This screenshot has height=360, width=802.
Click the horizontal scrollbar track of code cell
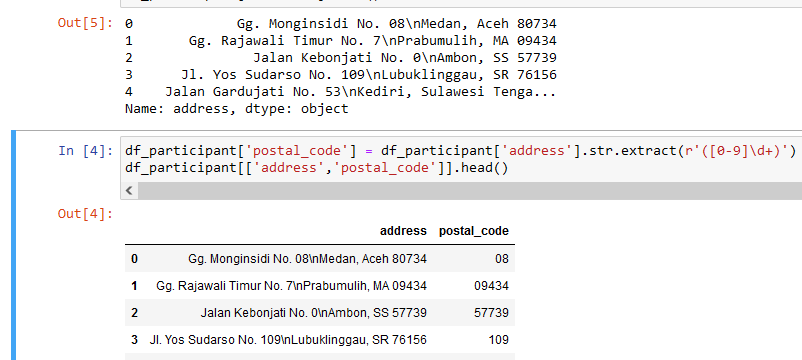pyautogui.click(x=470, y=191)
